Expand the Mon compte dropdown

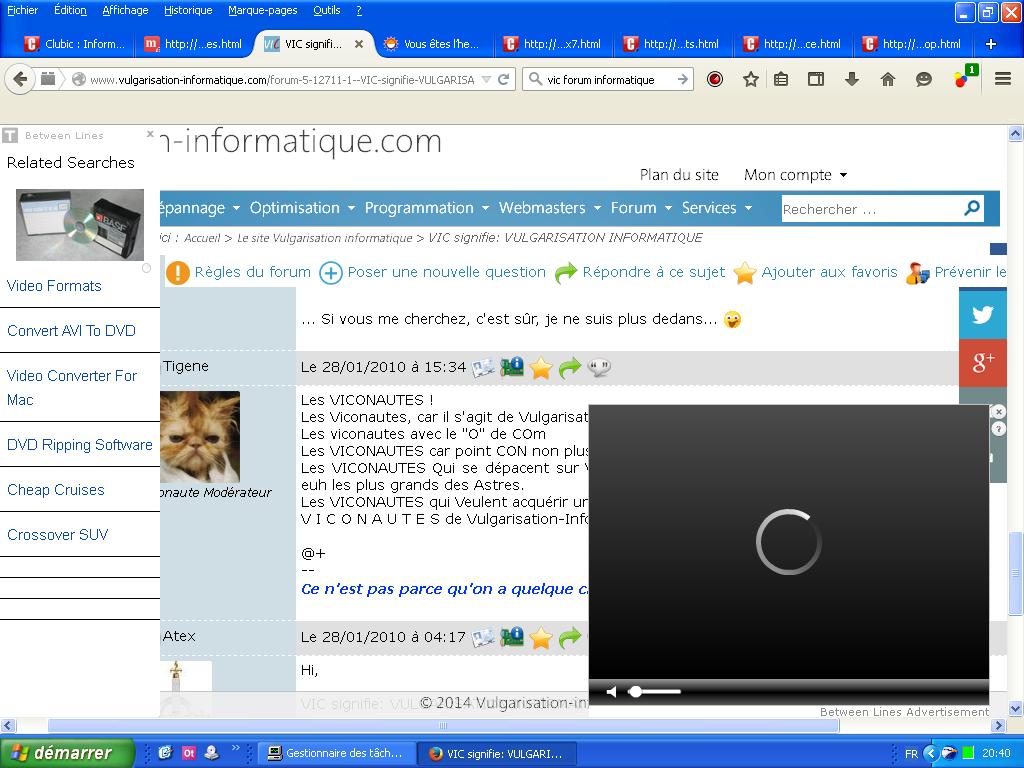click(x=795, y=175)
